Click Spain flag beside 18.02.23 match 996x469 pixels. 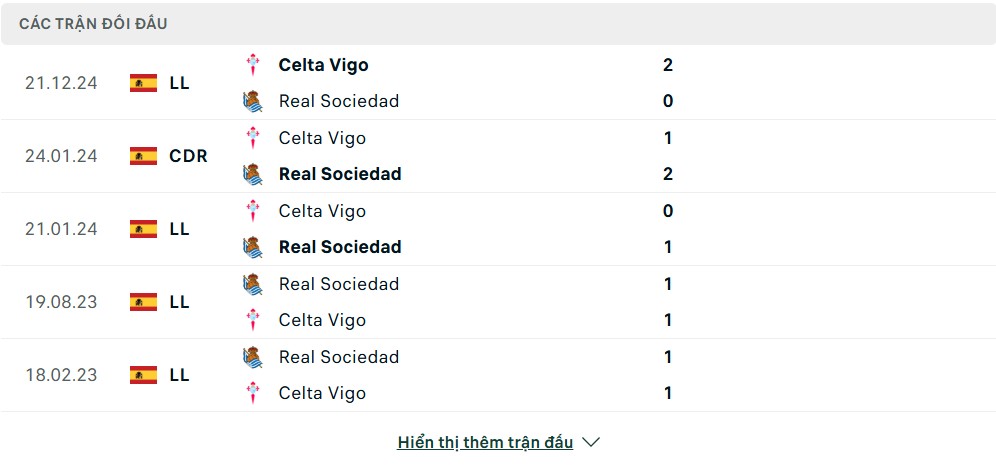pyautogui.click(x=144, y=375)
